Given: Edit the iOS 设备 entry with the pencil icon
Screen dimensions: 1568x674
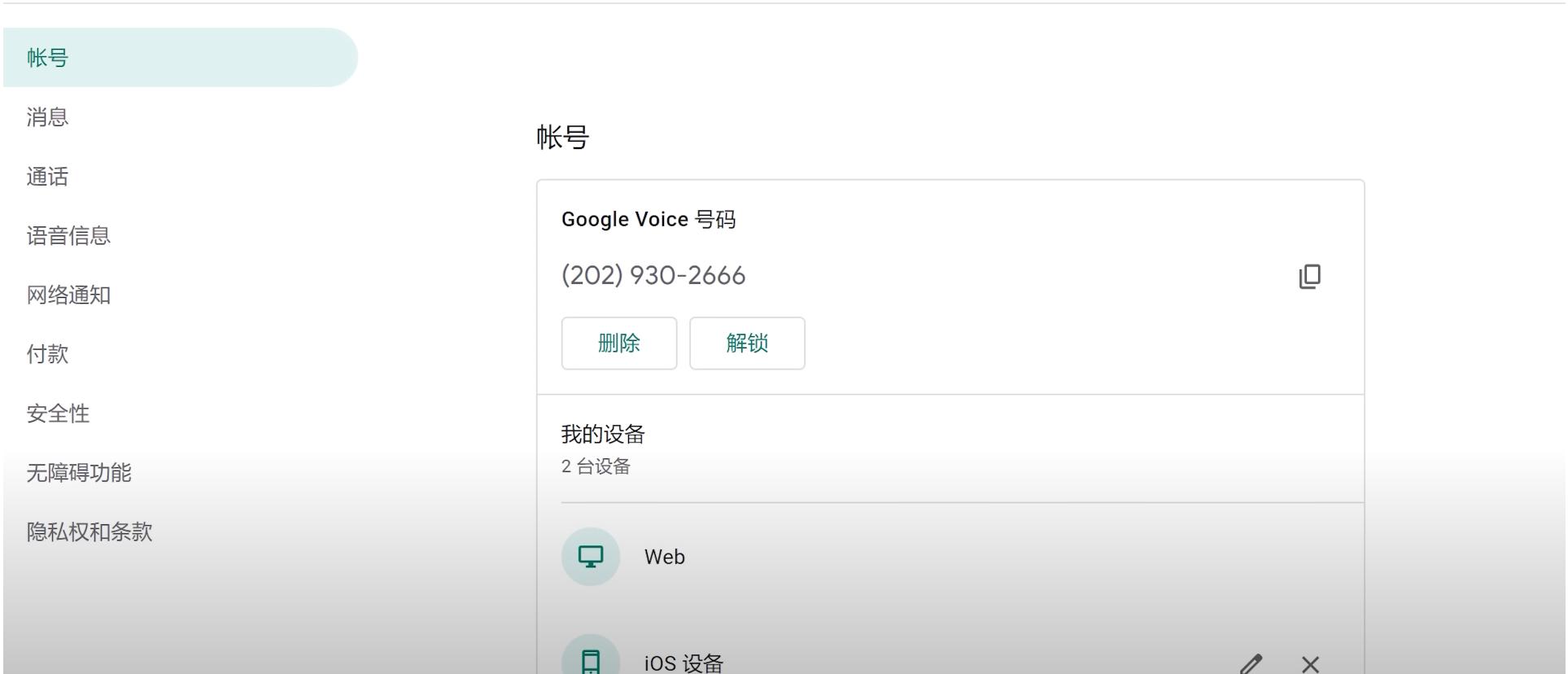Looking at the screenshot, I should (x=1251, y=663).
